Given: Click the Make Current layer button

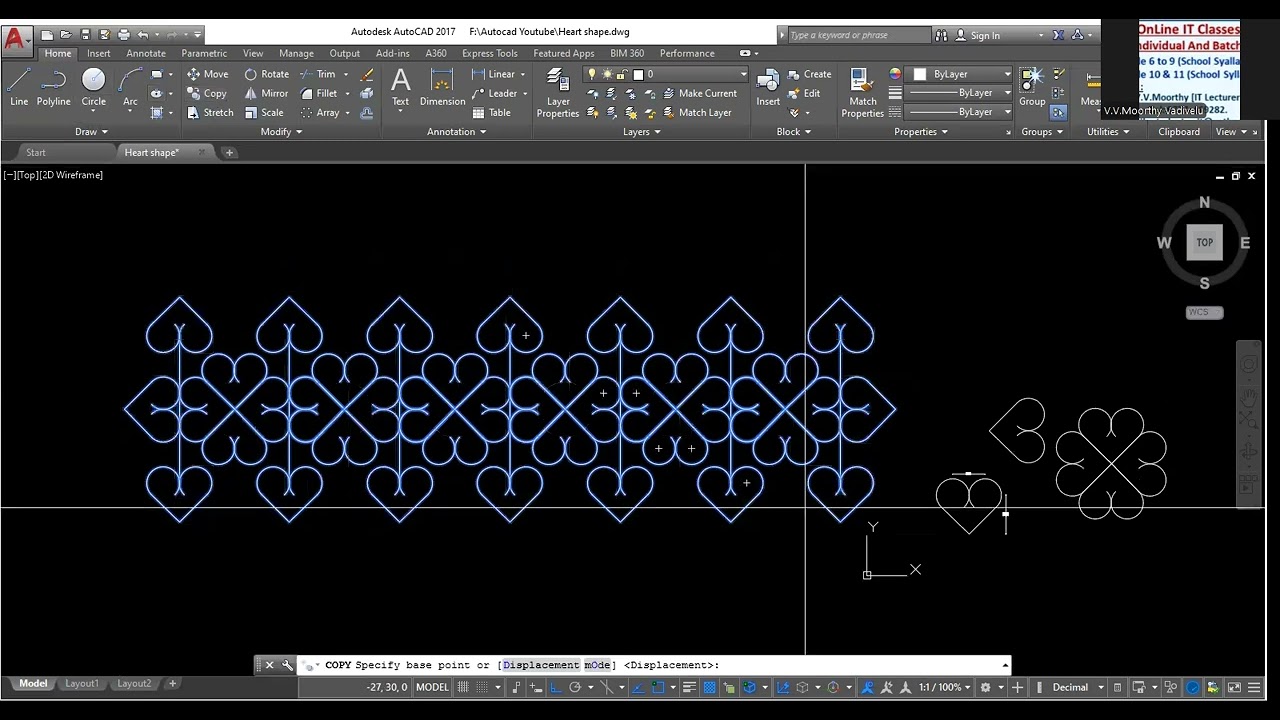Looking at the screenshot, I should 699,93.
